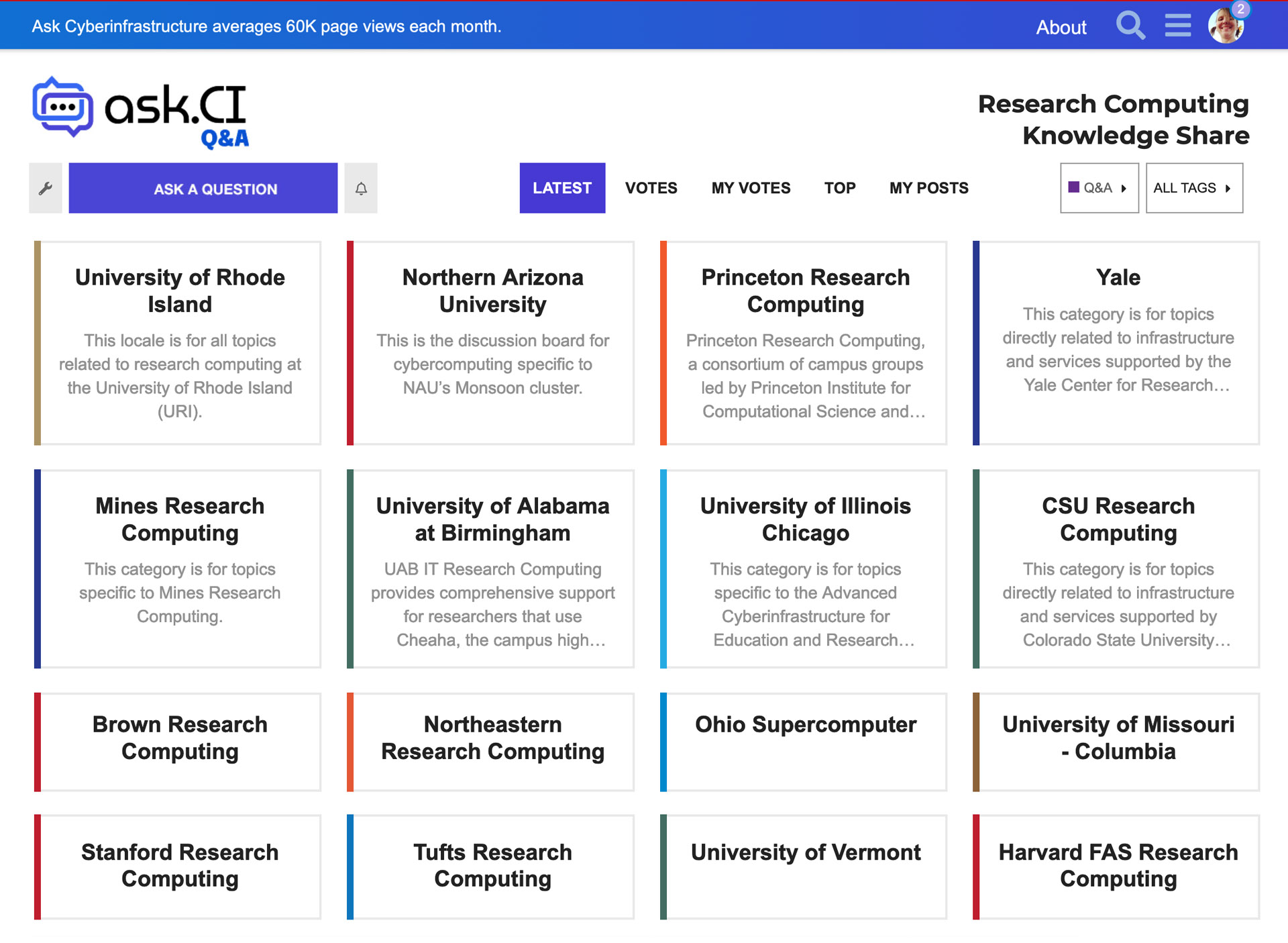Show the My Posts tab
Image resolution: width=1288 pixels, height=943 pixels.
pyautogui.click(x=928, y=189)
